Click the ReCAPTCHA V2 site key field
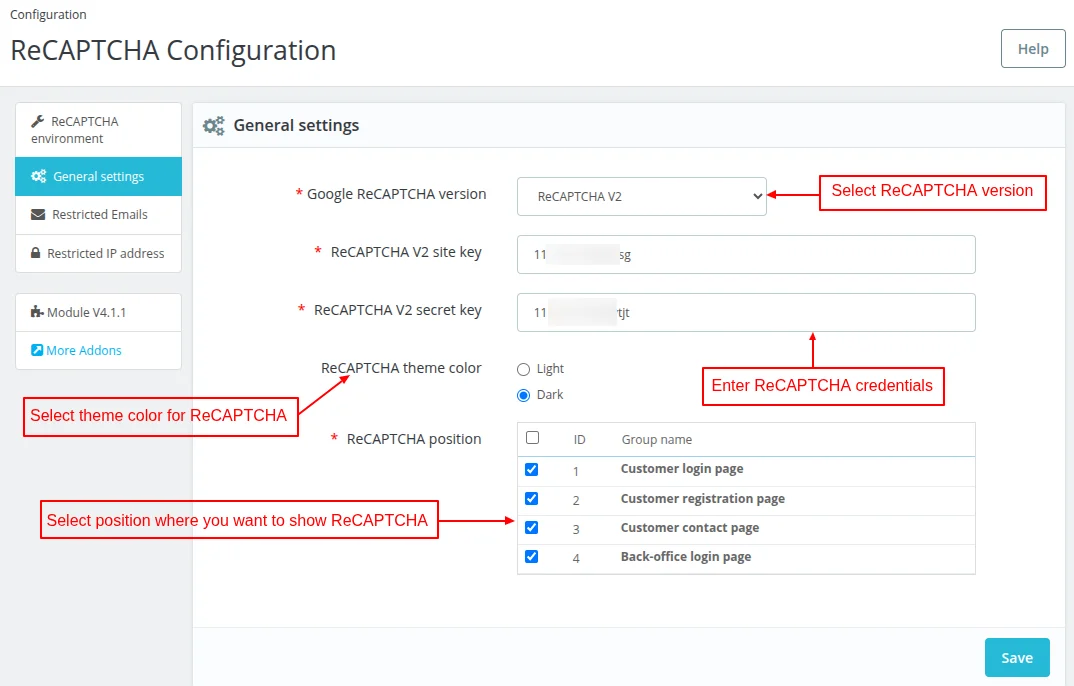Screen dimensions: 1074x686 [746, 255]
